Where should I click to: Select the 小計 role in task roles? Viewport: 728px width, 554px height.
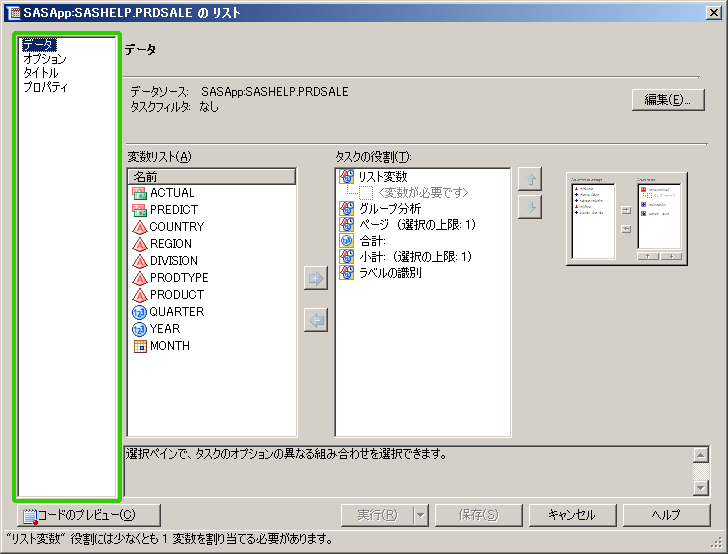[414, 257]
